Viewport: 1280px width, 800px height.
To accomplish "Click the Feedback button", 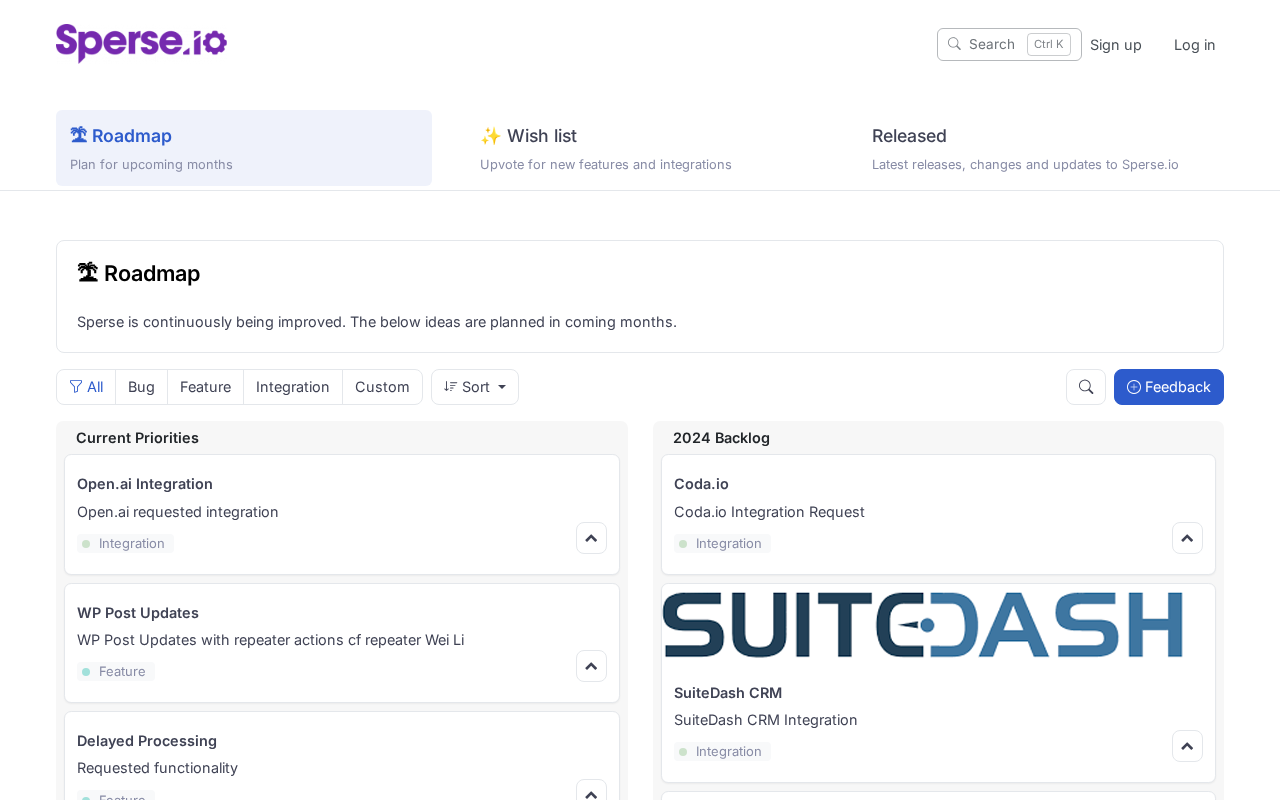I will pyautogui.click(x=1168, y=387).
